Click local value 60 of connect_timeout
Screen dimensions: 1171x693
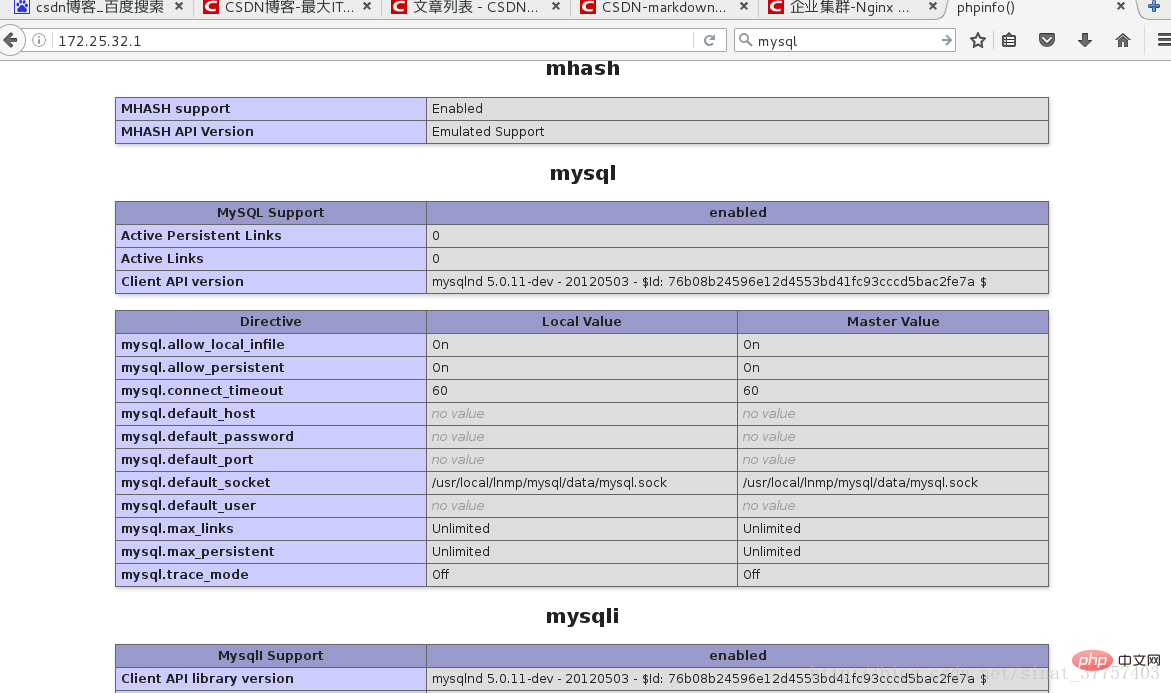point(440,391)
